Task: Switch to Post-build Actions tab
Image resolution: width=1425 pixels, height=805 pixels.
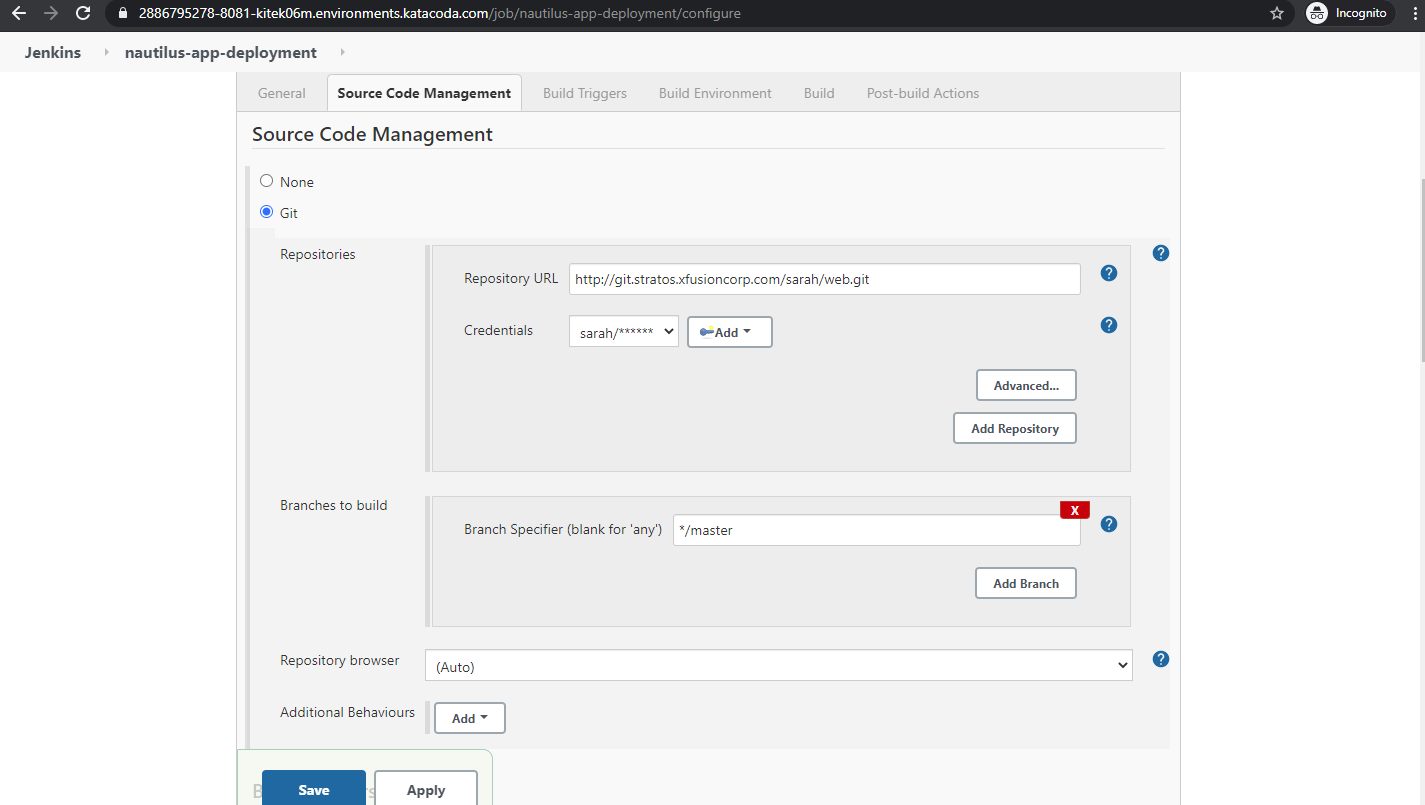Action: click(x=922, y=93)
